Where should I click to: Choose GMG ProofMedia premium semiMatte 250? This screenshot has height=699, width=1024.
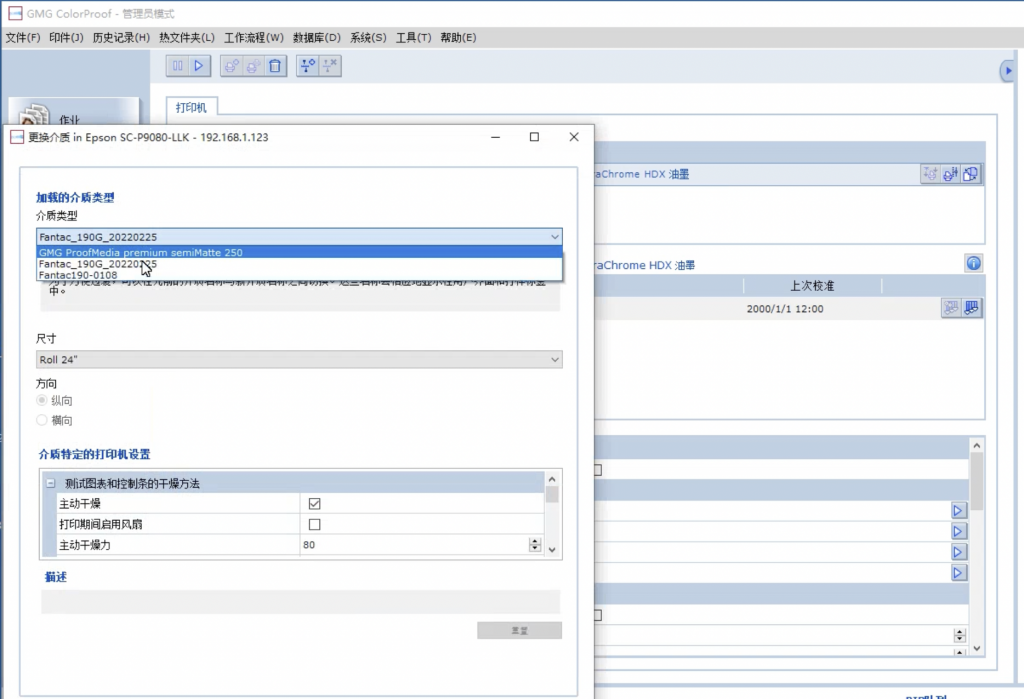coord(299,252)
